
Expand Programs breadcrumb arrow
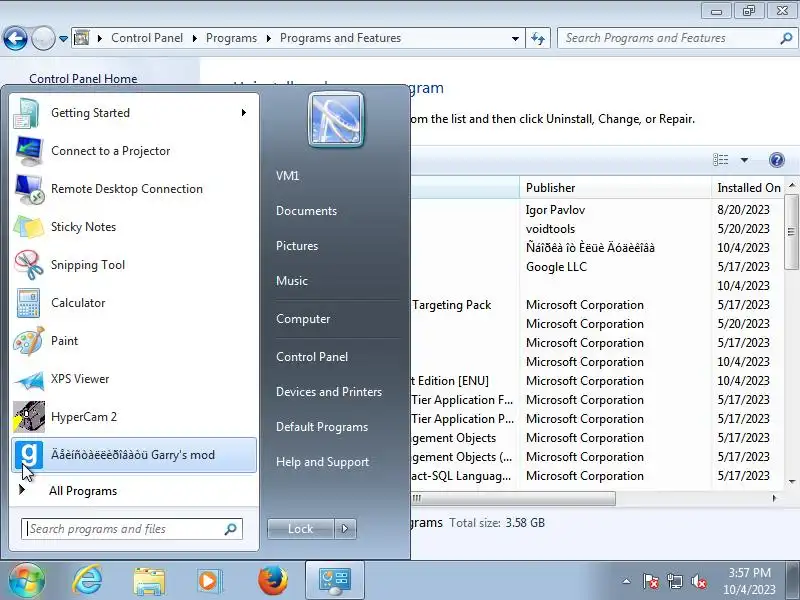pos(268,38)
